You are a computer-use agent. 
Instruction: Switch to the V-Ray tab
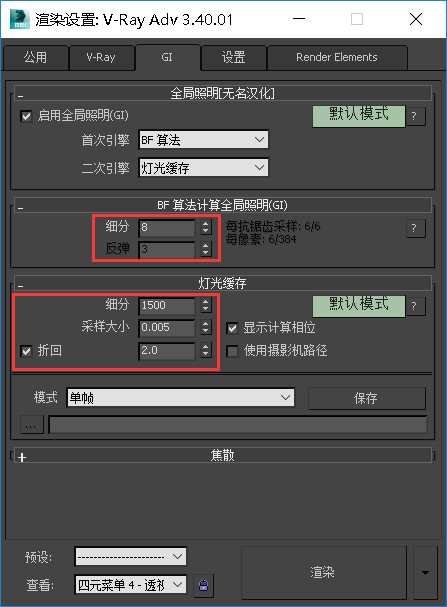pyautogui.click(x=101, y=58)
